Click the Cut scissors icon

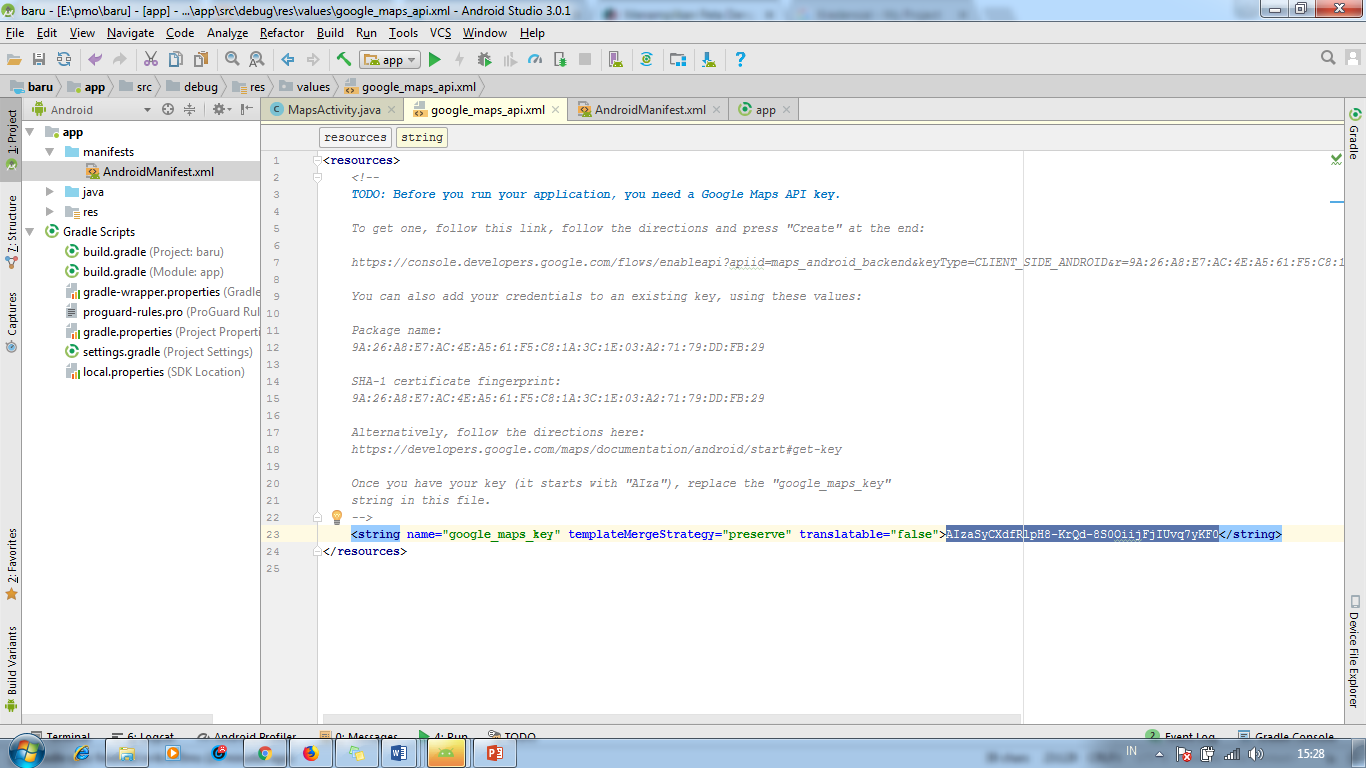point(151,60)
